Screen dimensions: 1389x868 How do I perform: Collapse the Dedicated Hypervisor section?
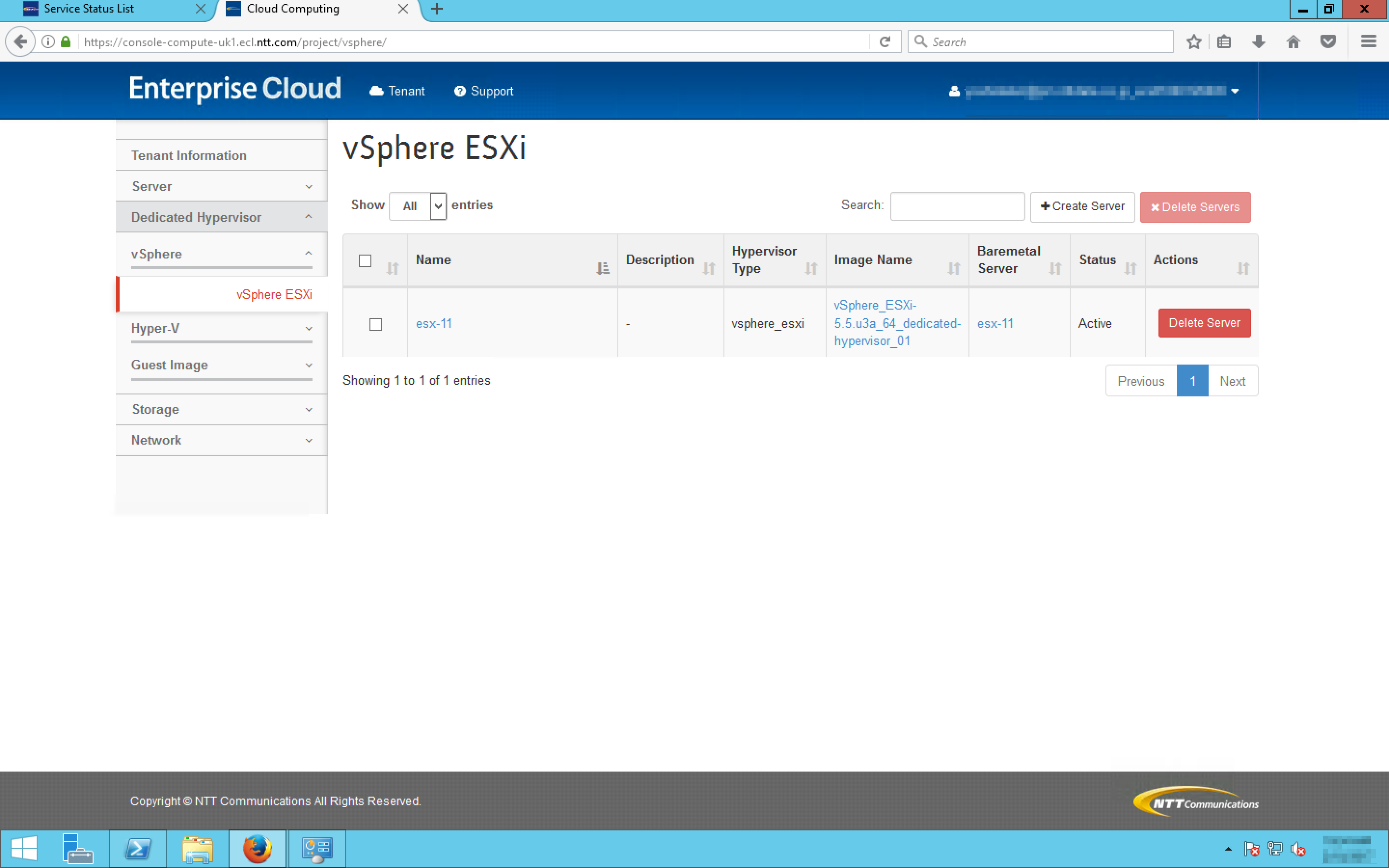(221, 217)
